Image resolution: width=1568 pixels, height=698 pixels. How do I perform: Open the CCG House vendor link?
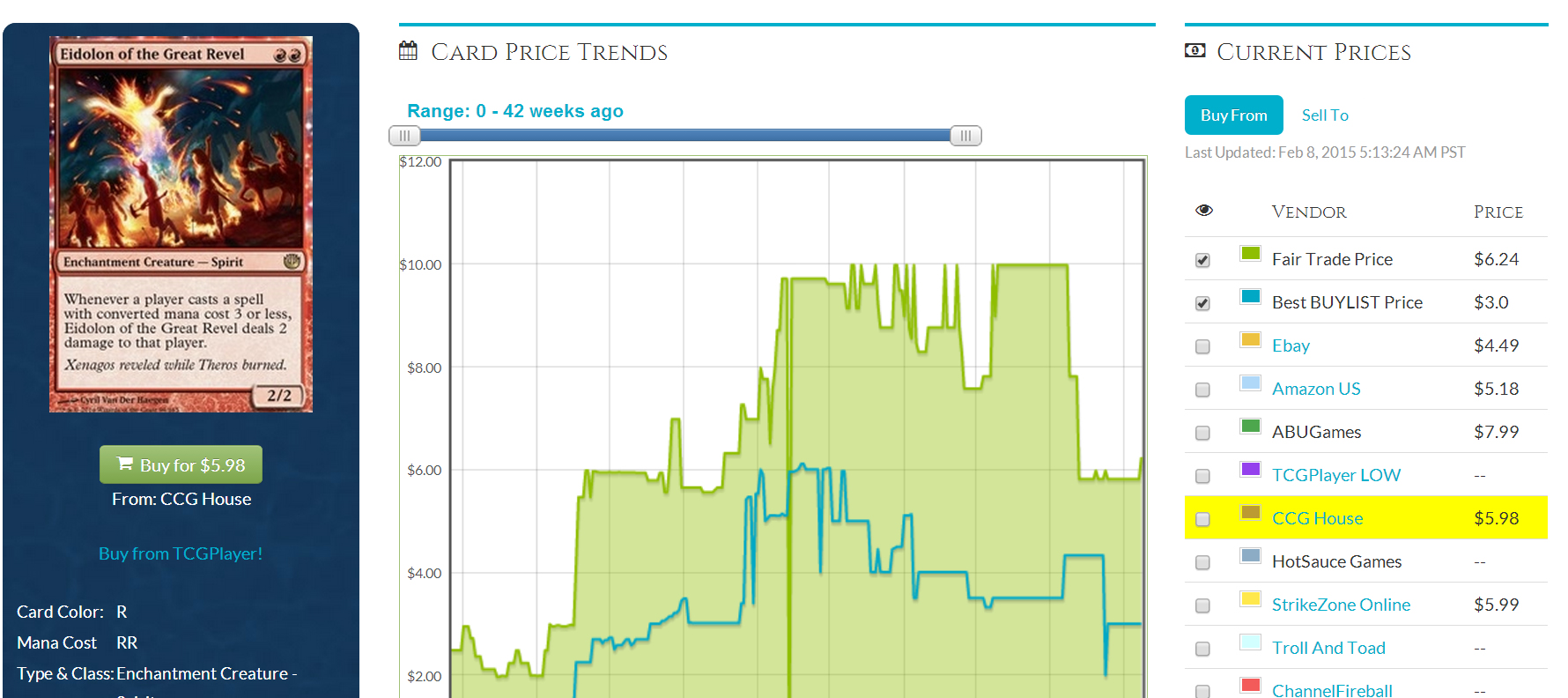click(x=1317, y=518)
